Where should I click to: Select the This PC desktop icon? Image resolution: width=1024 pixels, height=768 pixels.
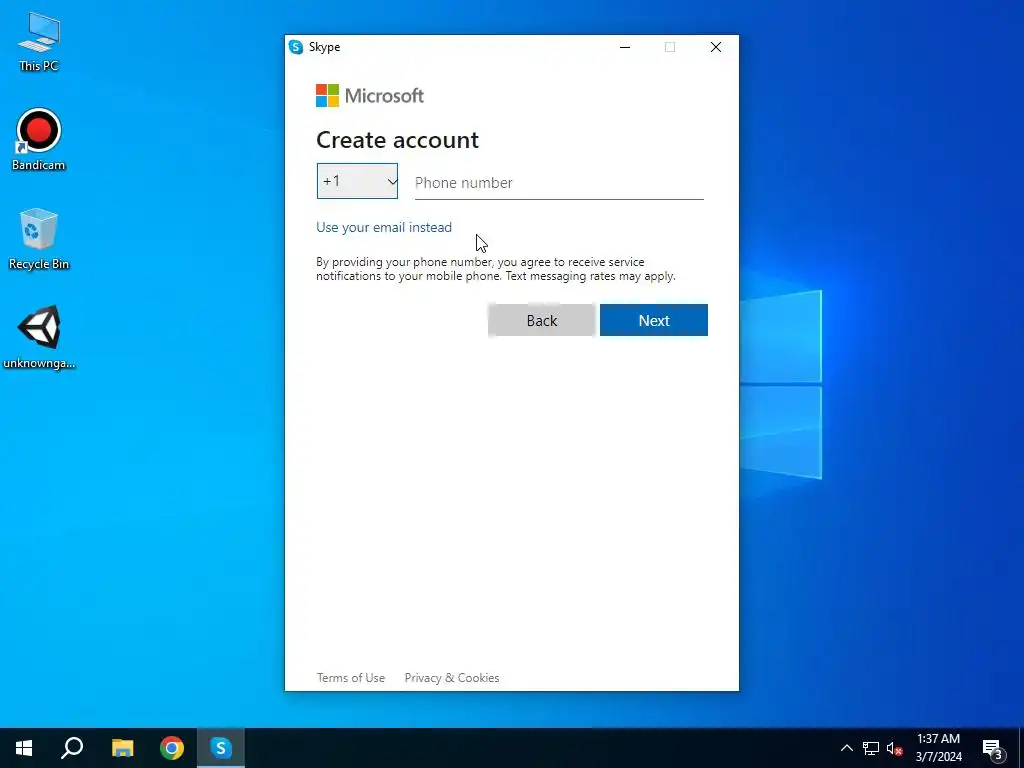tap(39, 41)
